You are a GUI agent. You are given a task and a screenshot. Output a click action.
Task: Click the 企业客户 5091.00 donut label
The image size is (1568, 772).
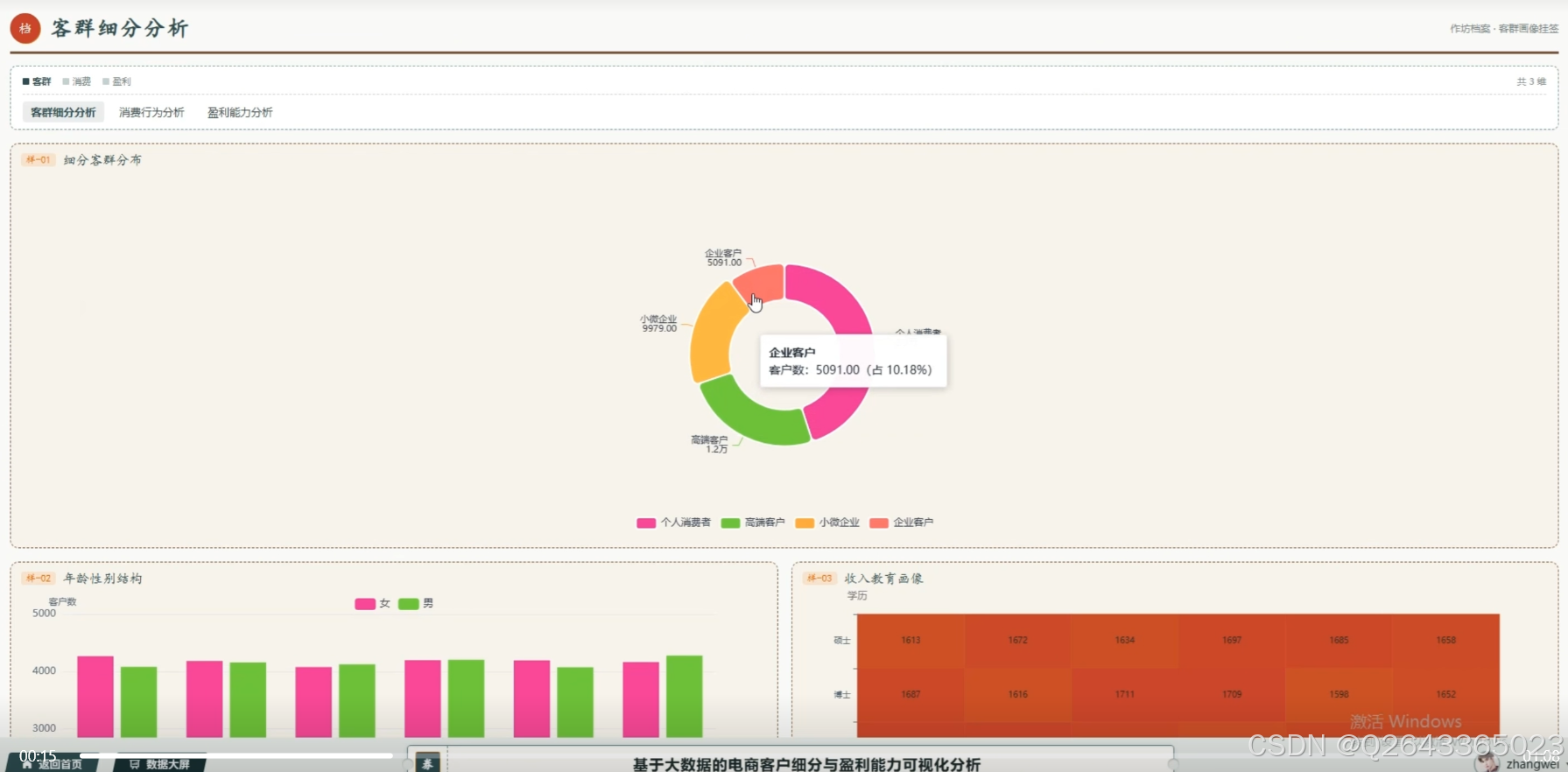723,257
